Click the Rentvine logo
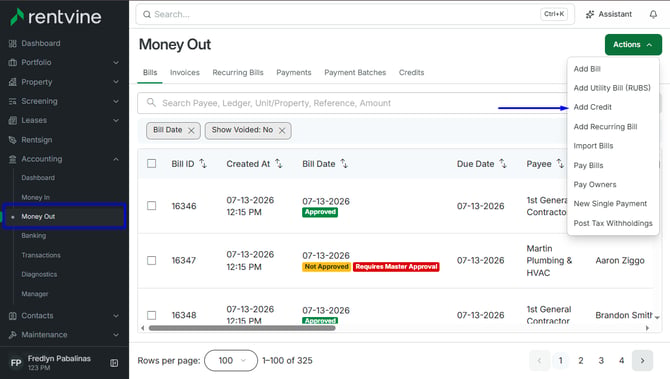The height and width of the screenshot is (379, 670). [56, 17]
